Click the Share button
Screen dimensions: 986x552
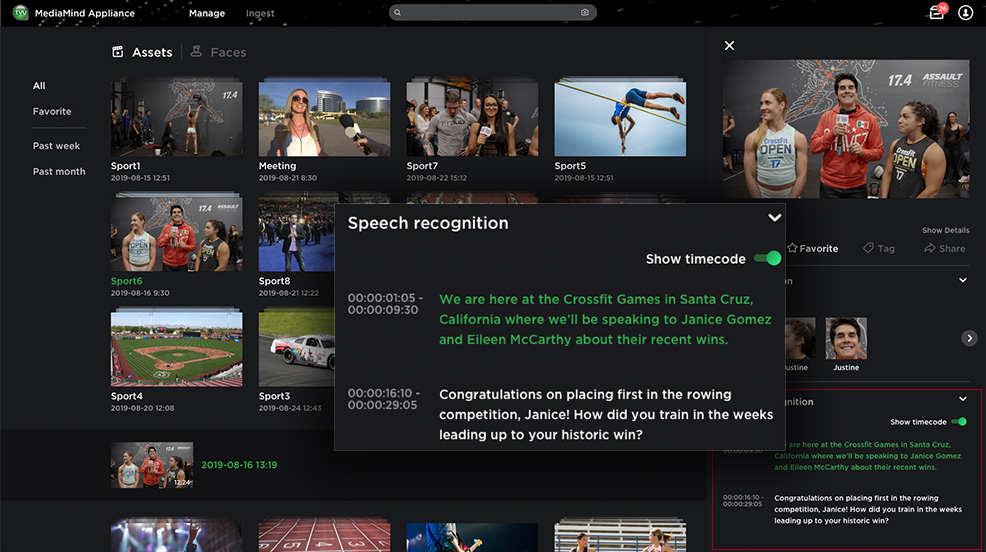pyautogui.click(x=944, y=248)
